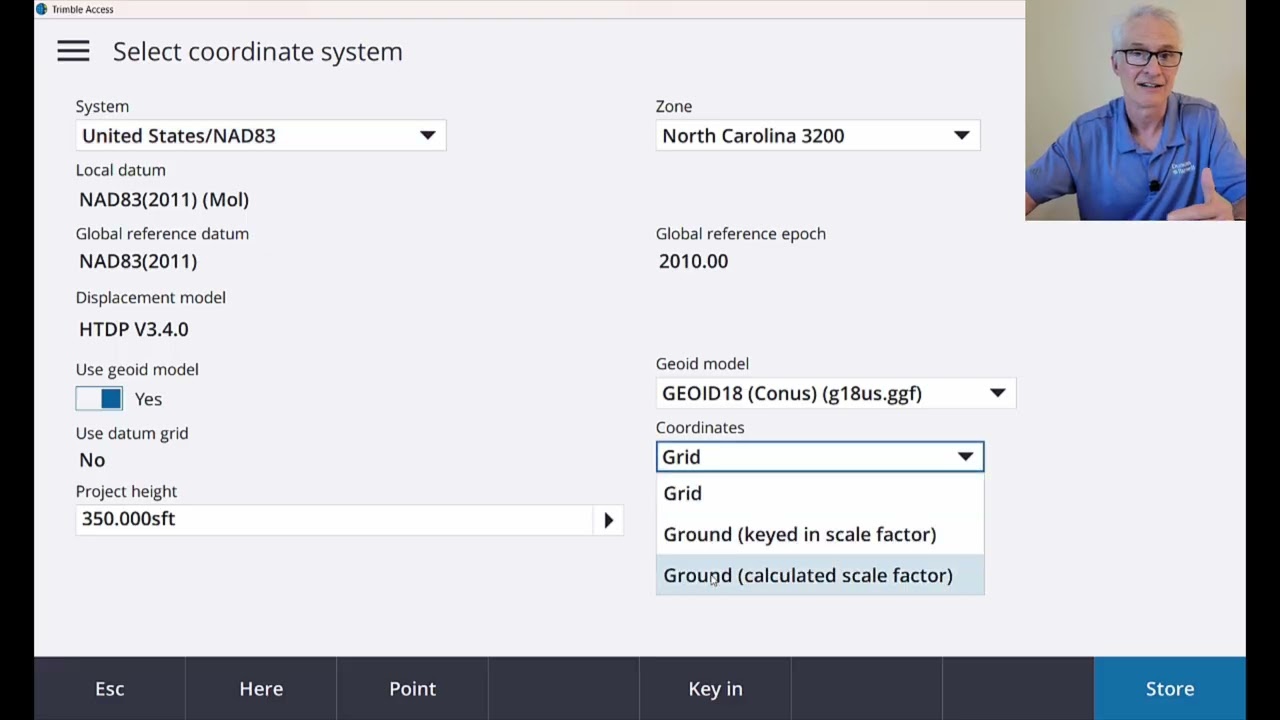Store the coordinate system settings
The image size is (1280, 720).
[1169, 688]
